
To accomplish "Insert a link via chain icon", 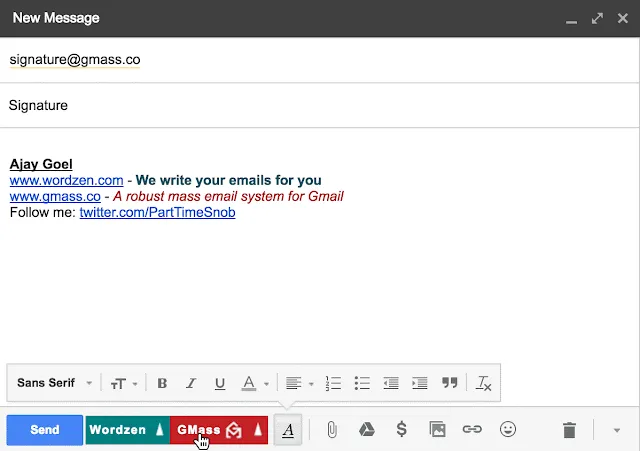I will pos(472,429).
